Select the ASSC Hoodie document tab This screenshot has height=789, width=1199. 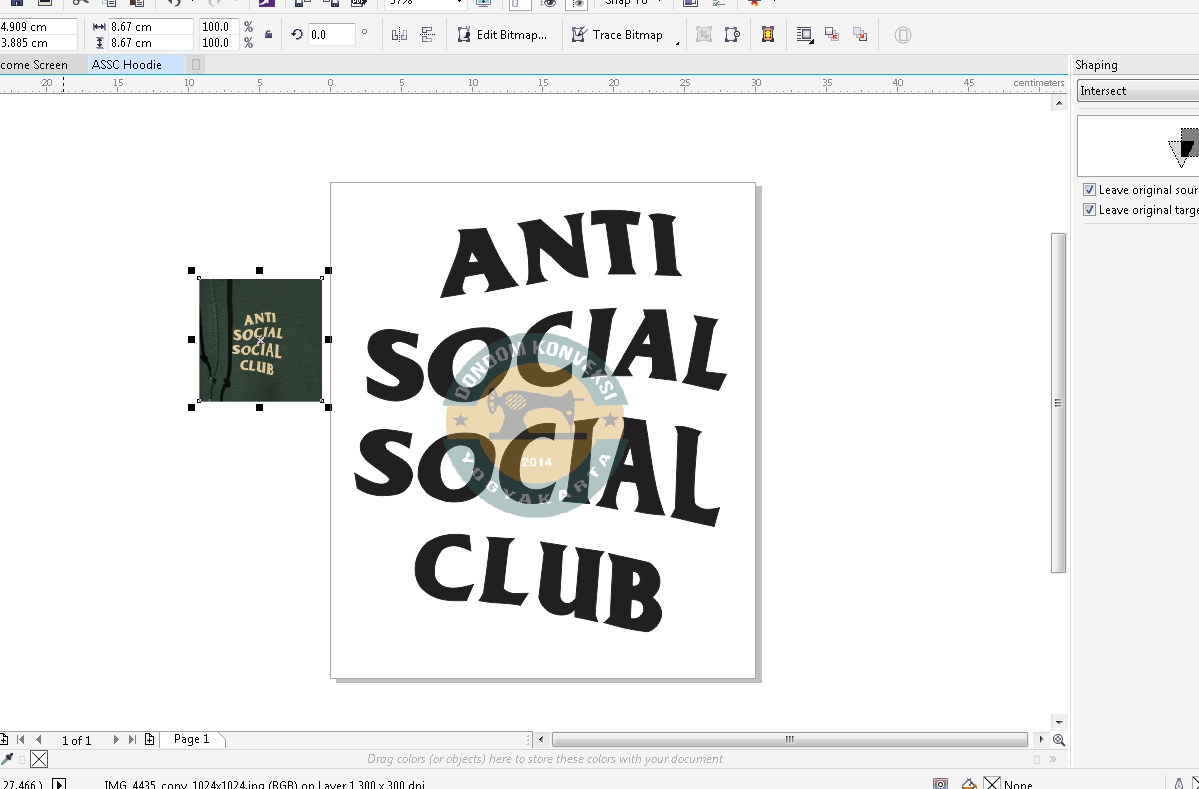coord(128,64)
